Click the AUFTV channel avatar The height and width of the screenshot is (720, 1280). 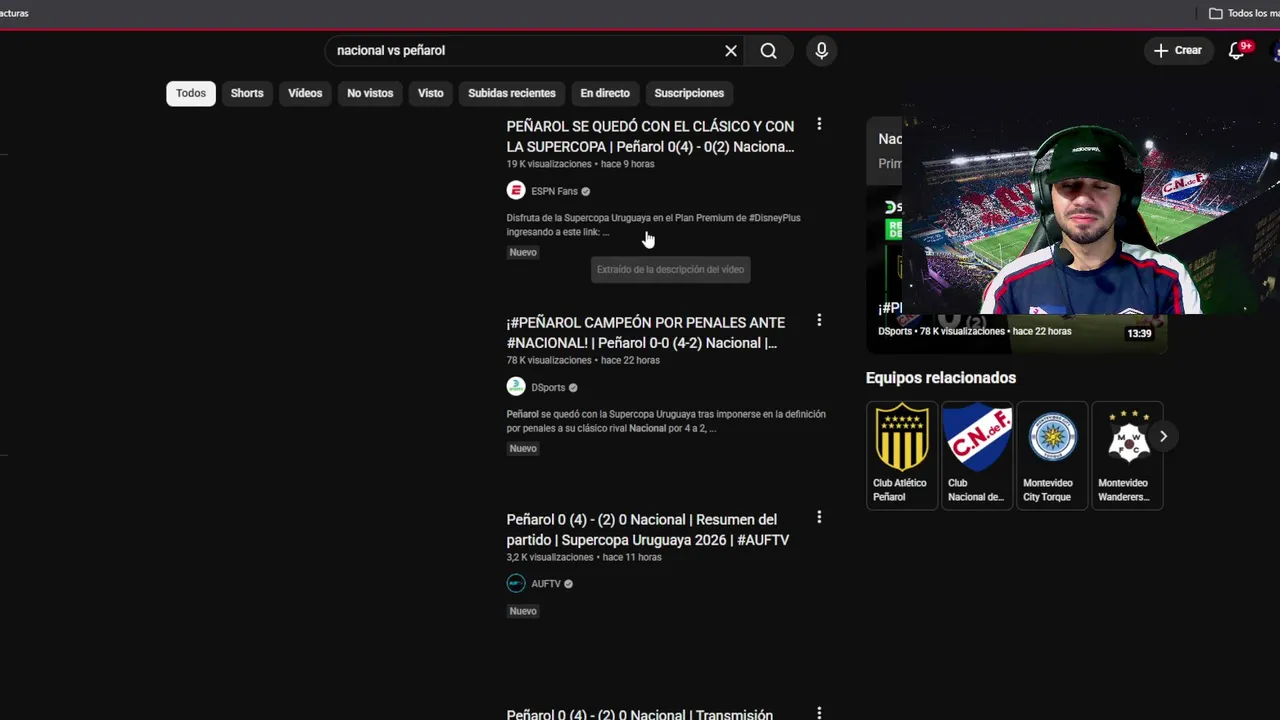tap(516, 584)
